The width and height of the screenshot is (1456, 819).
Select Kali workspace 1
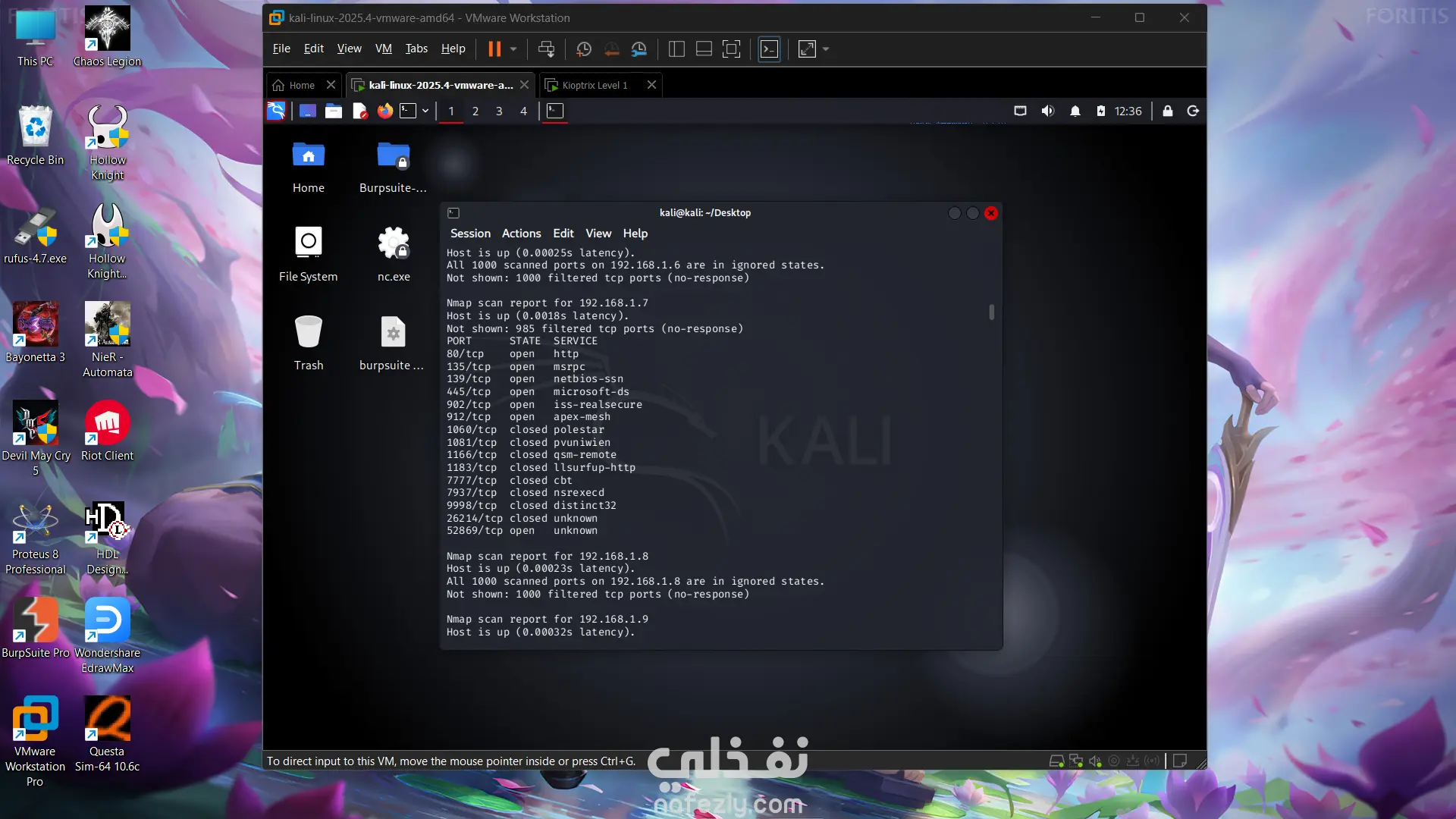click(451, 111)
